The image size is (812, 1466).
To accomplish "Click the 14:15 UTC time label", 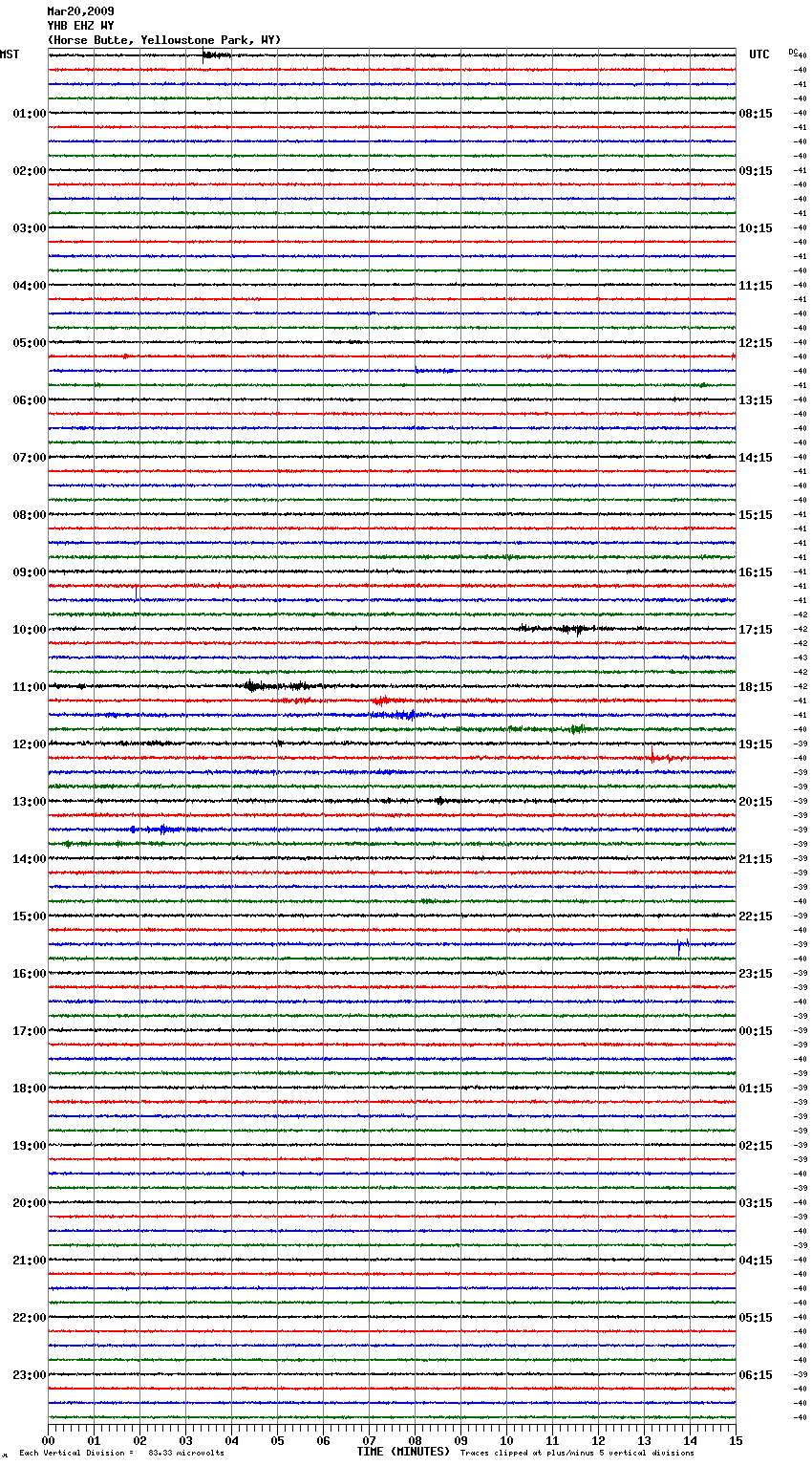I will (756, 458).
